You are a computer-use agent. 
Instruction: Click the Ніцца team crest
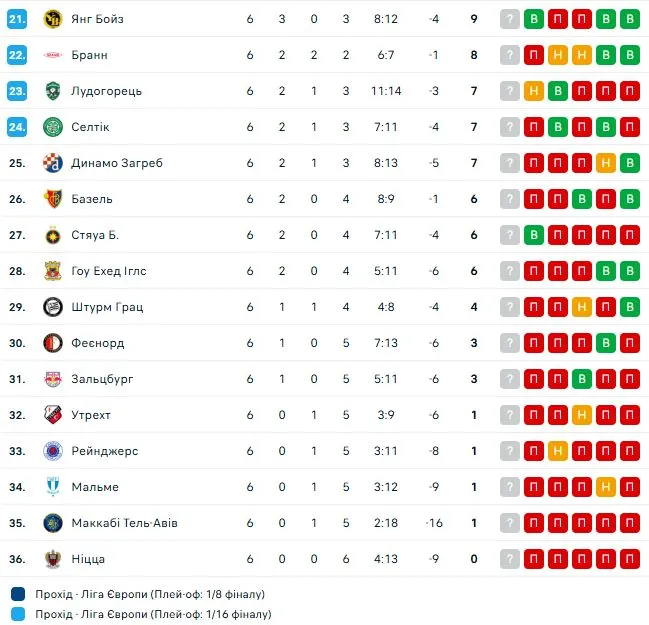click(53, 559)
